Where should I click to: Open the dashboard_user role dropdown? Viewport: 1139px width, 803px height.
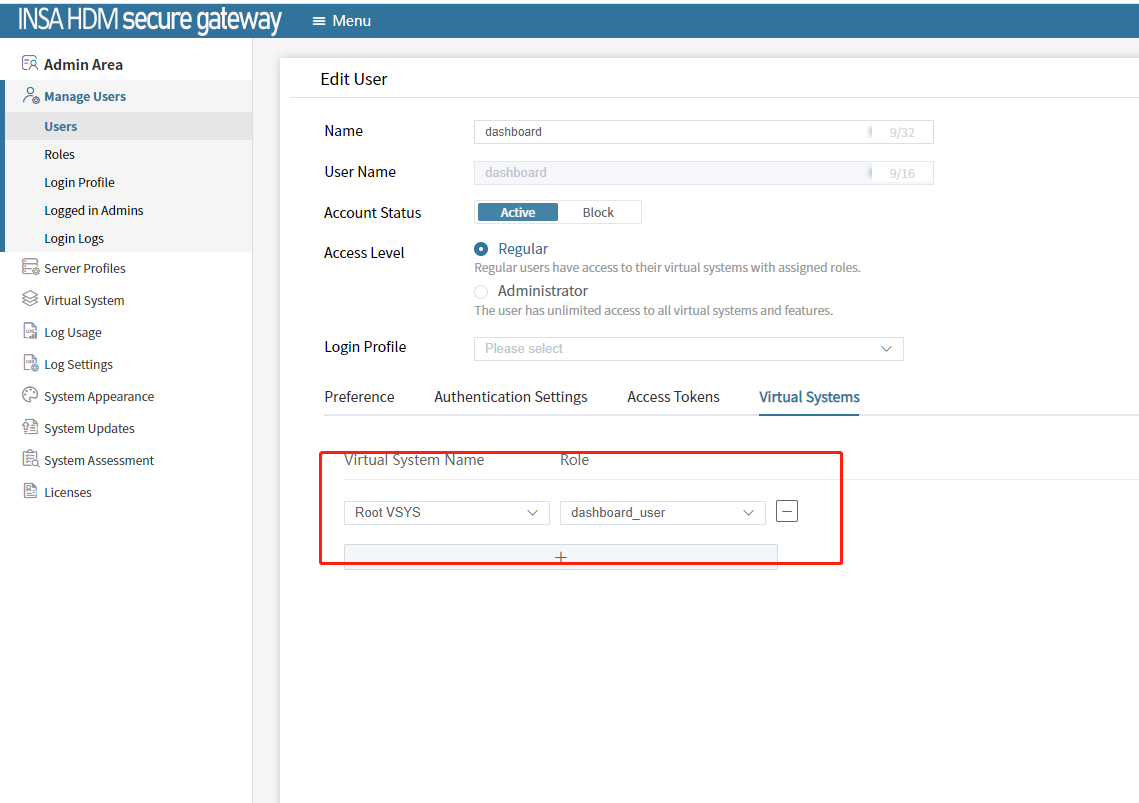pos(662,512)
